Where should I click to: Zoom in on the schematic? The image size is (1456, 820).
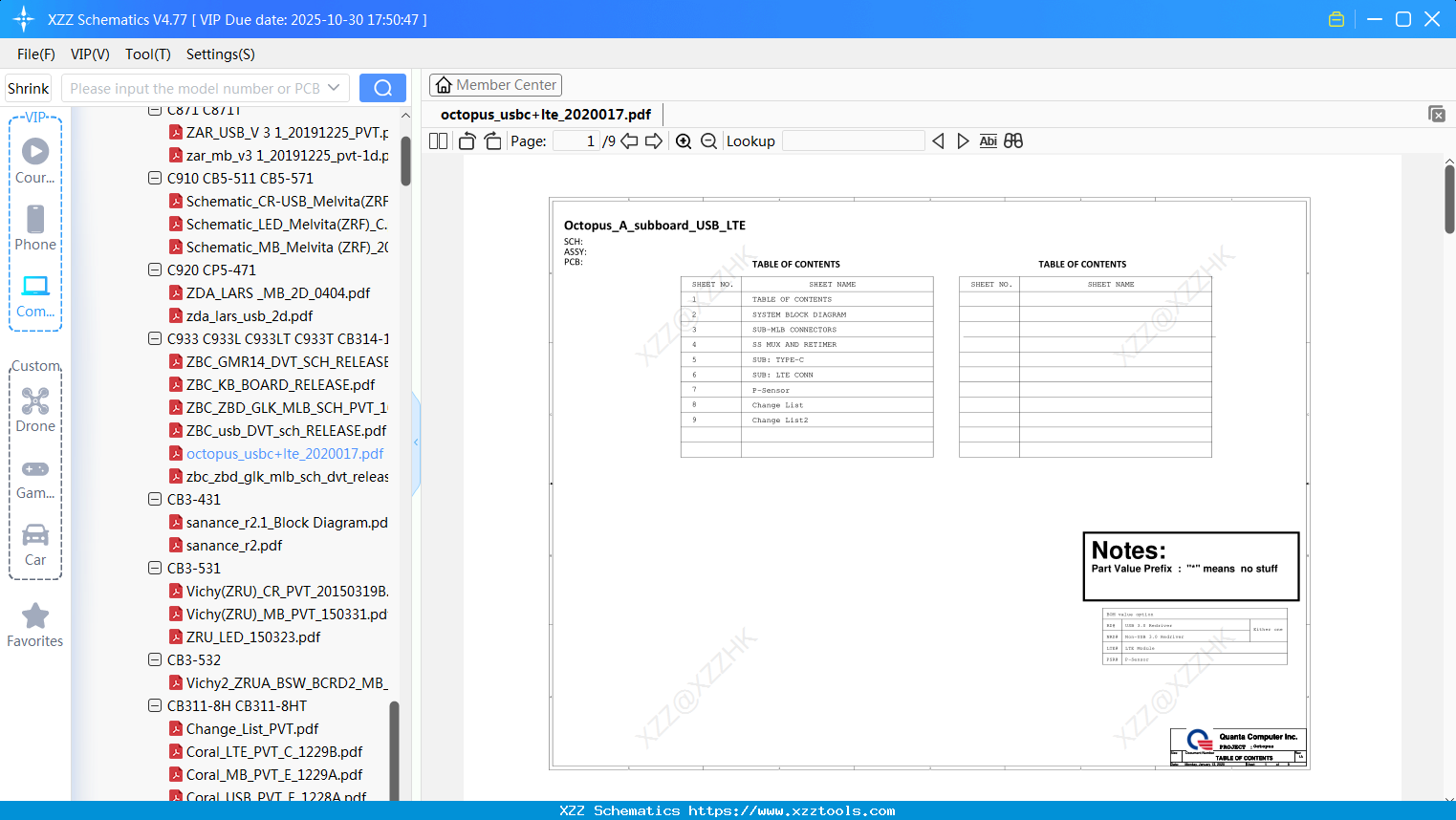coord(684,140)
